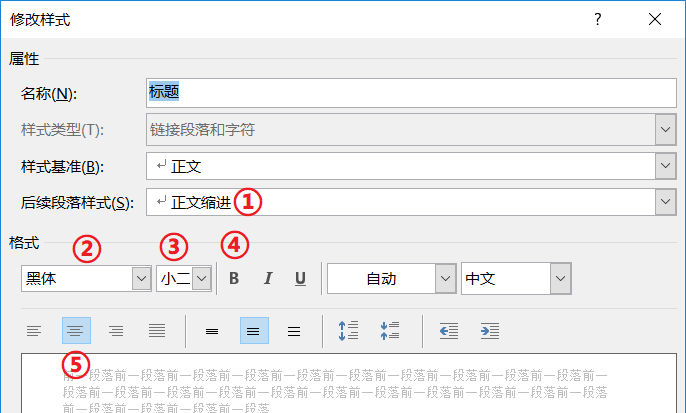Click 正文 in 样式基准 box

(186, 166)
